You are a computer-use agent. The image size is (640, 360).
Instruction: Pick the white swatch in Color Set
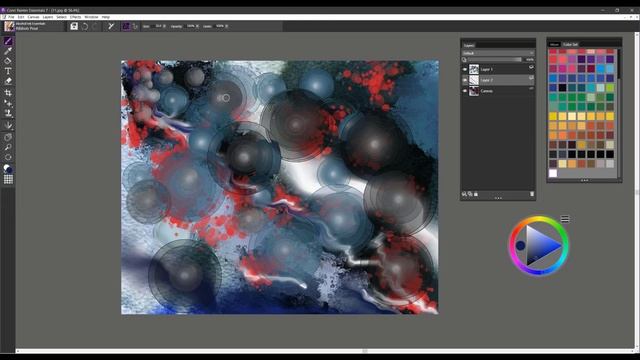(553, 173)
